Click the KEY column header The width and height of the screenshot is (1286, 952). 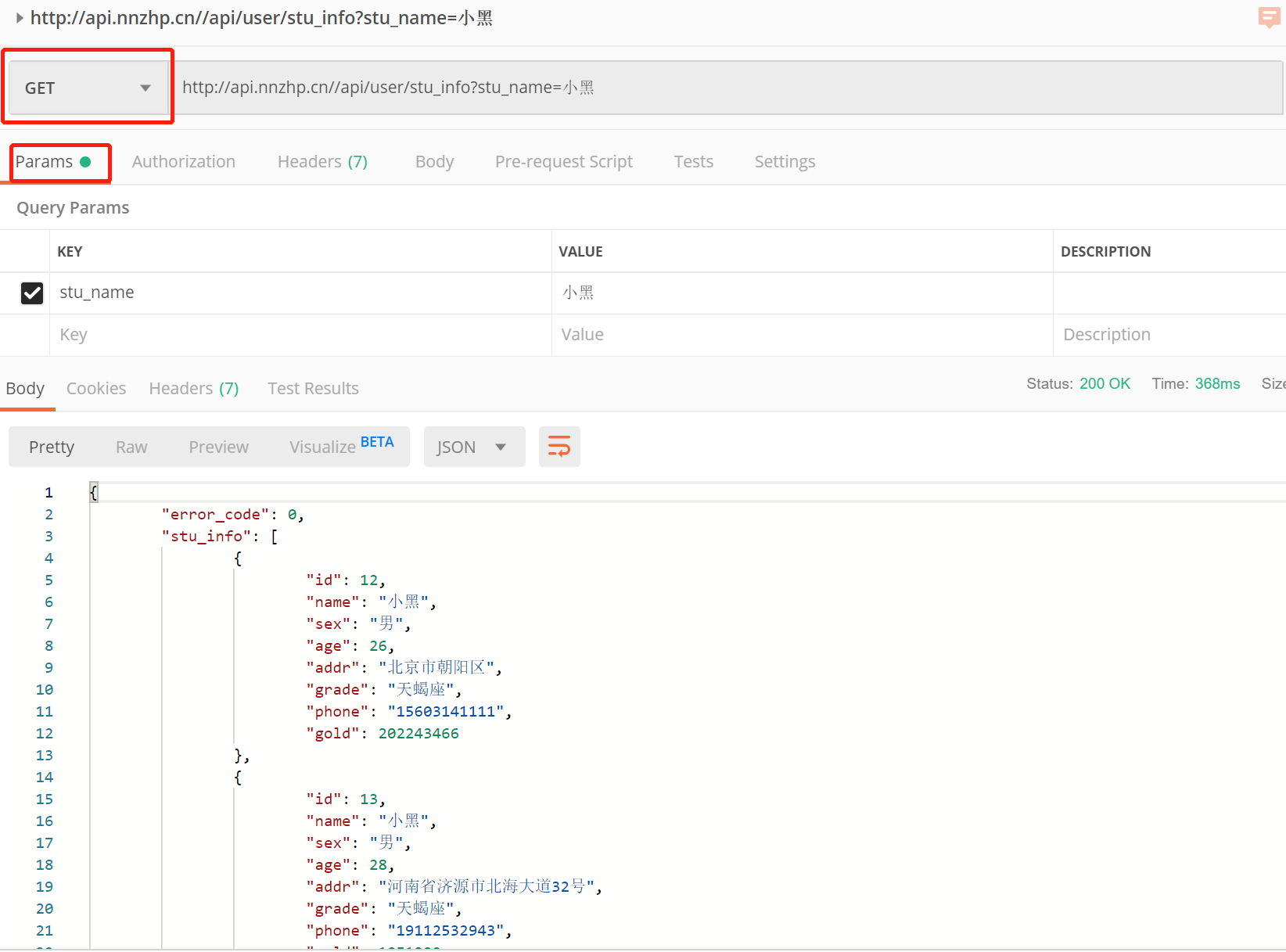coord(70,252)
